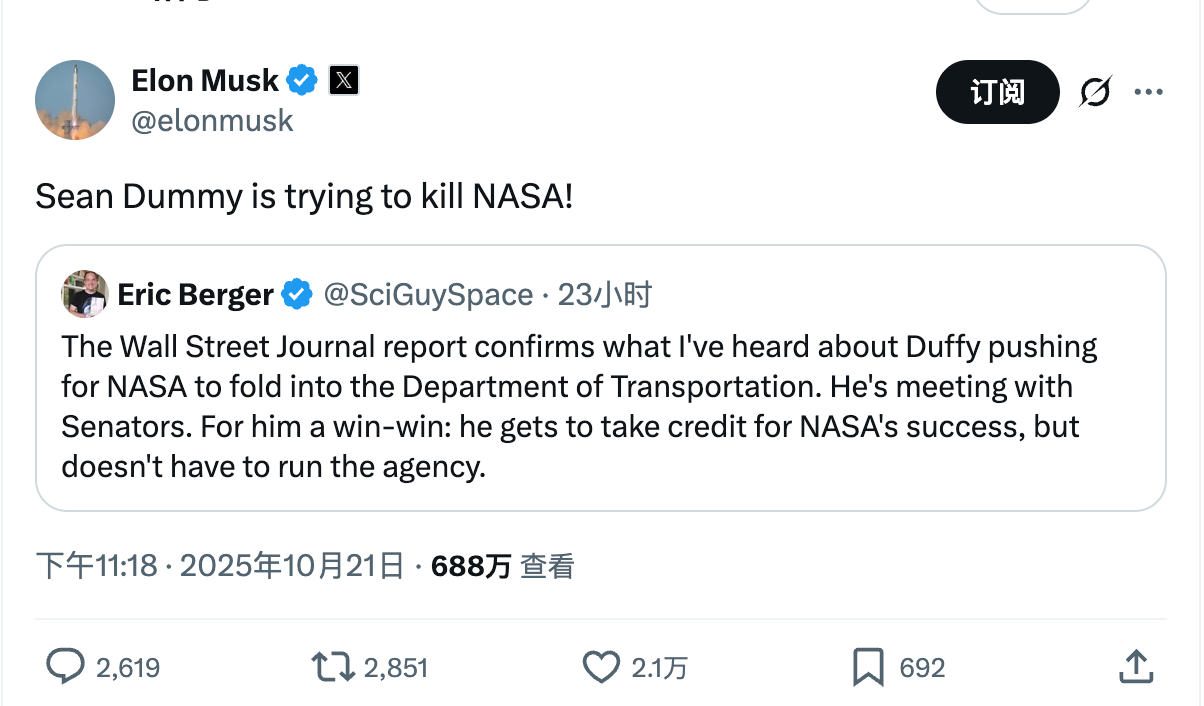The image size is (1204, 706).
Task: Click the Elon Musk display name
Action: pos(205,80)
